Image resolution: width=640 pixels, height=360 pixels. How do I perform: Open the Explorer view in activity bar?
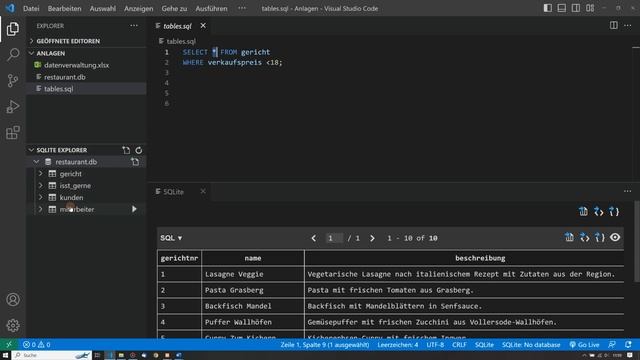coord(13,29)
